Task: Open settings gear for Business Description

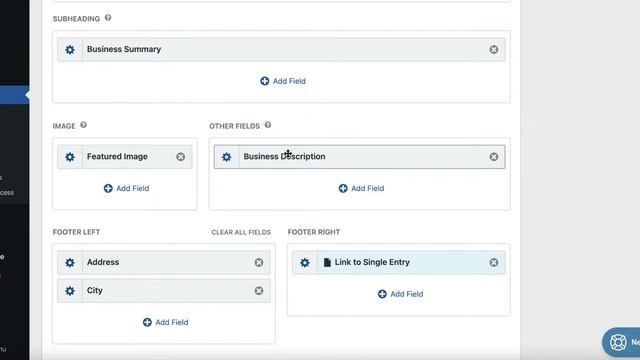Action: (227, 157)
